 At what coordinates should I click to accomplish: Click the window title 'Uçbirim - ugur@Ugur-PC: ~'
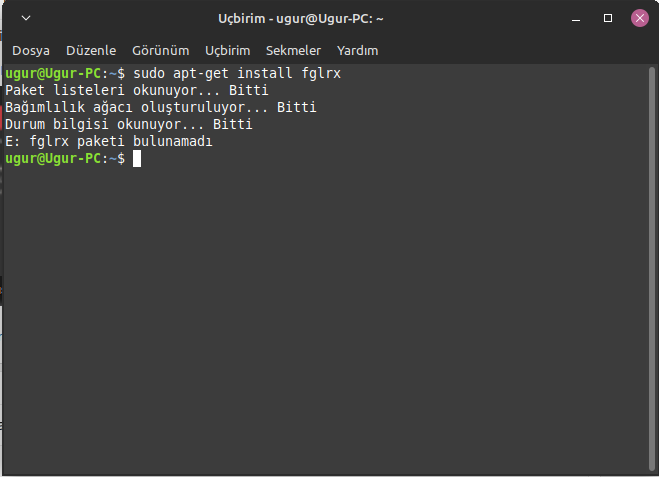(x=301, y=19)
